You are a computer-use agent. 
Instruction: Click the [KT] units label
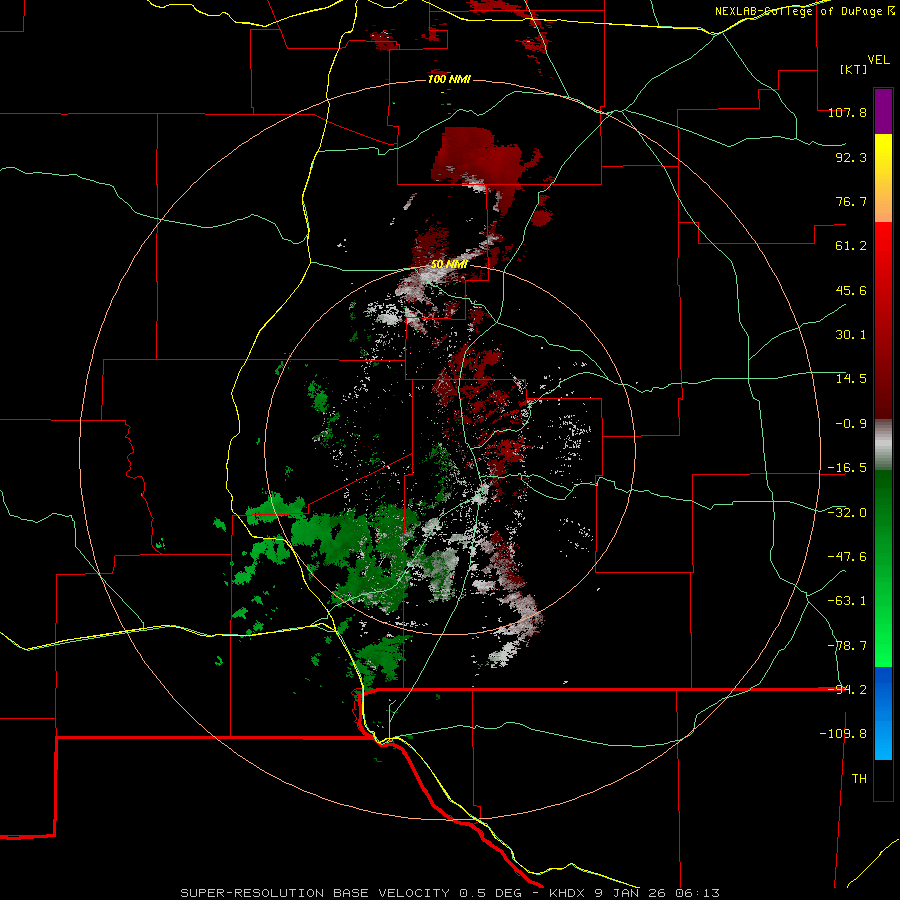coord(854,69)
